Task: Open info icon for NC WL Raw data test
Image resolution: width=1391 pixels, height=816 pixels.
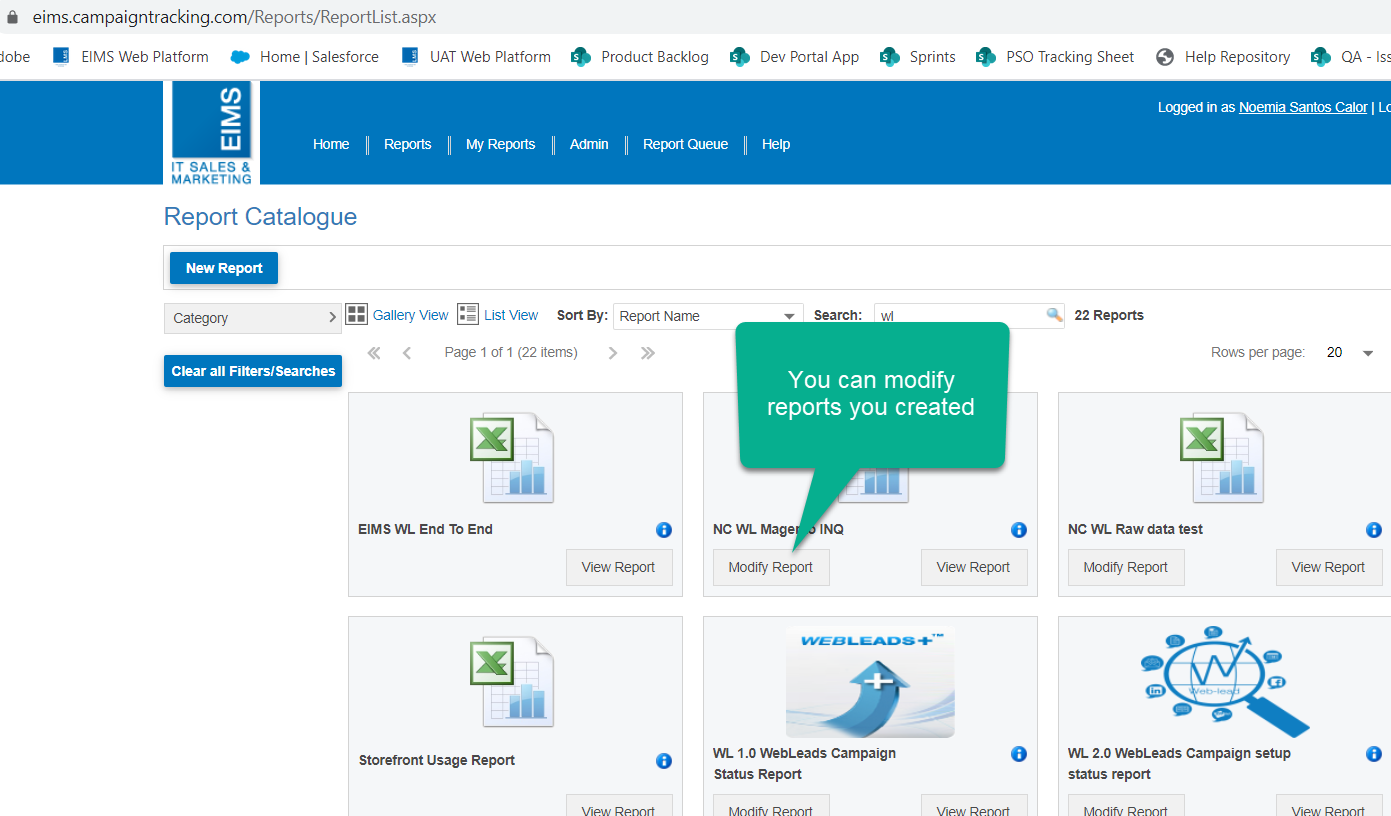Action: point(1374,530)
